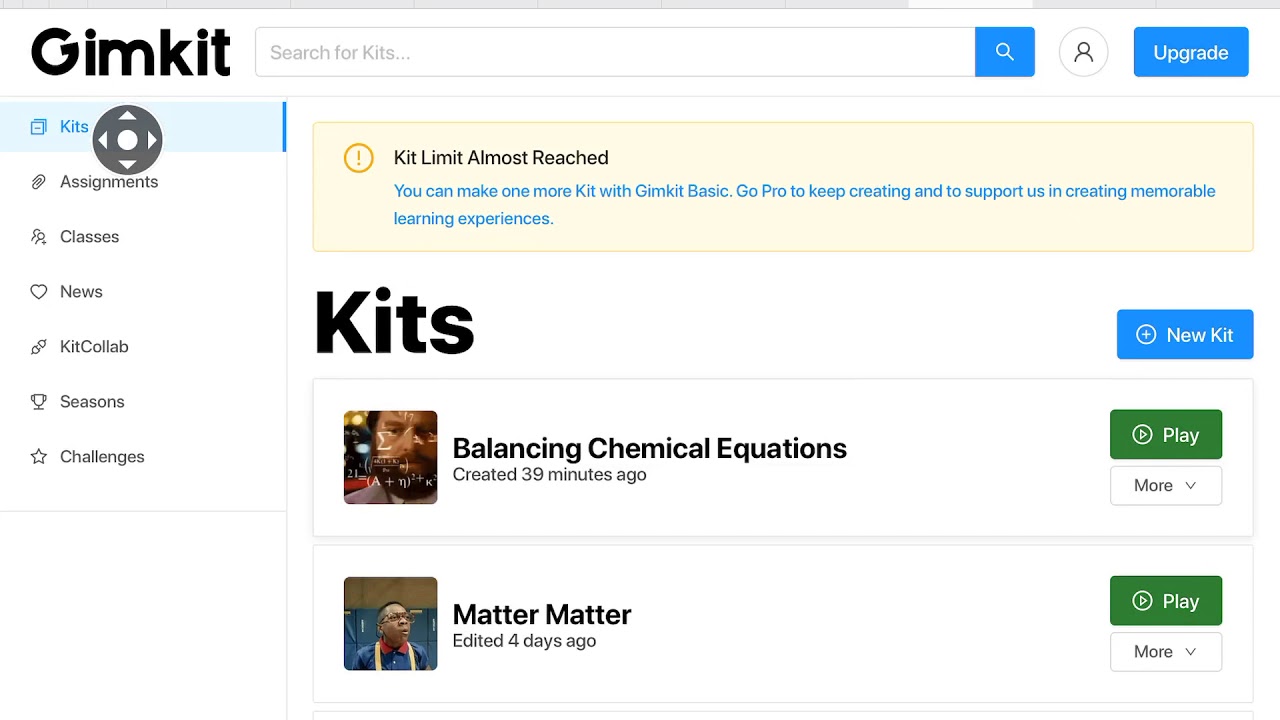Click the heart News icon
1280x720 pixels.
tap(39, 292)
